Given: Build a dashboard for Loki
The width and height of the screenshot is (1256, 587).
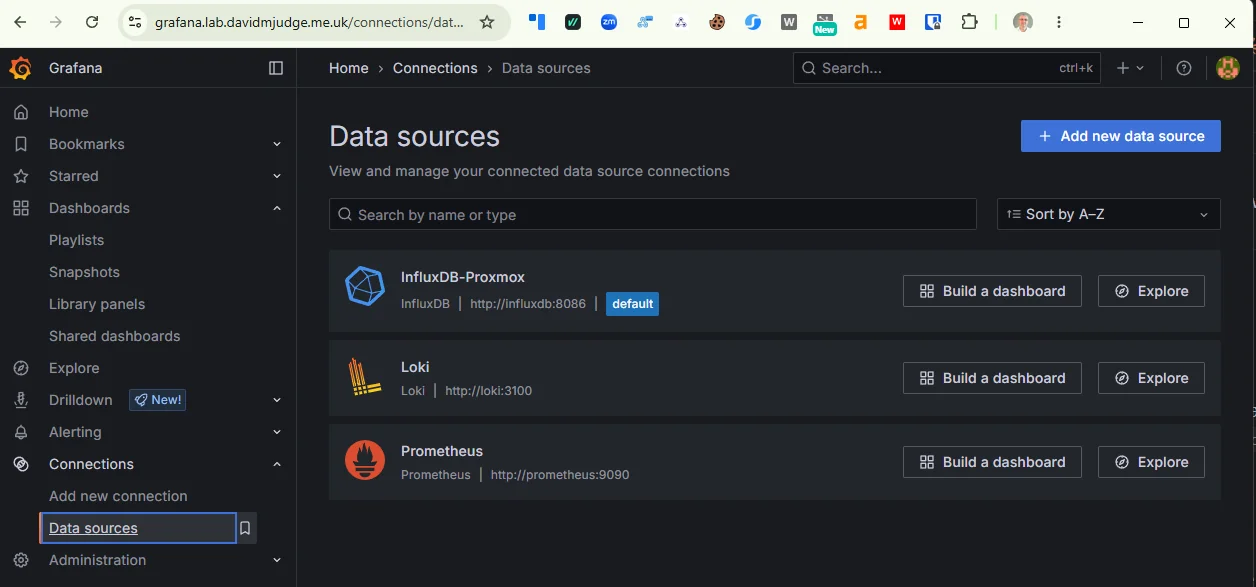Looking at the screenshot, I should point(992,378).
